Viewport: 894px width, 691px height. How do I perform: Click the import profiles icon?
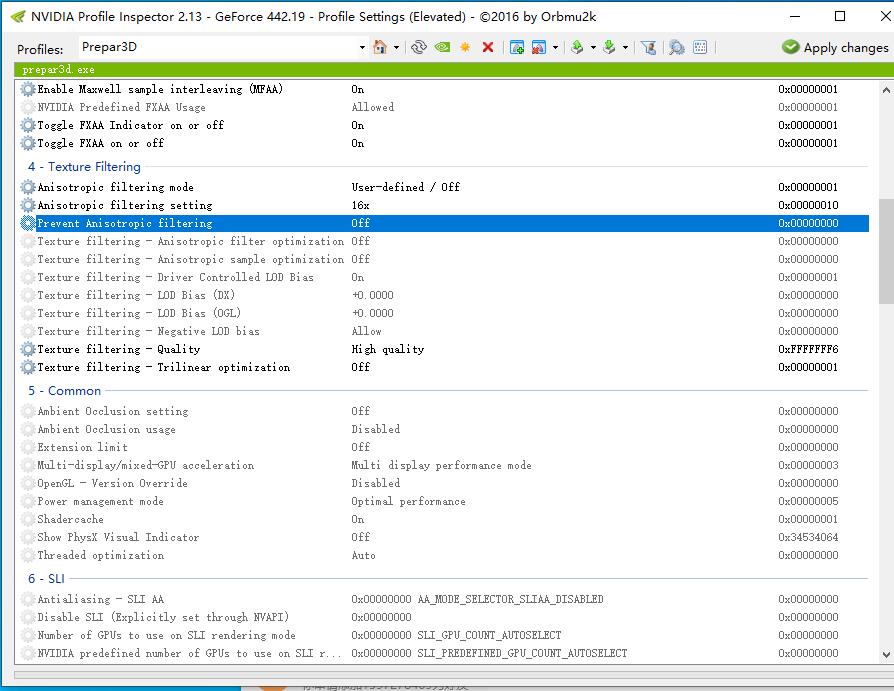tap(609, 47)
